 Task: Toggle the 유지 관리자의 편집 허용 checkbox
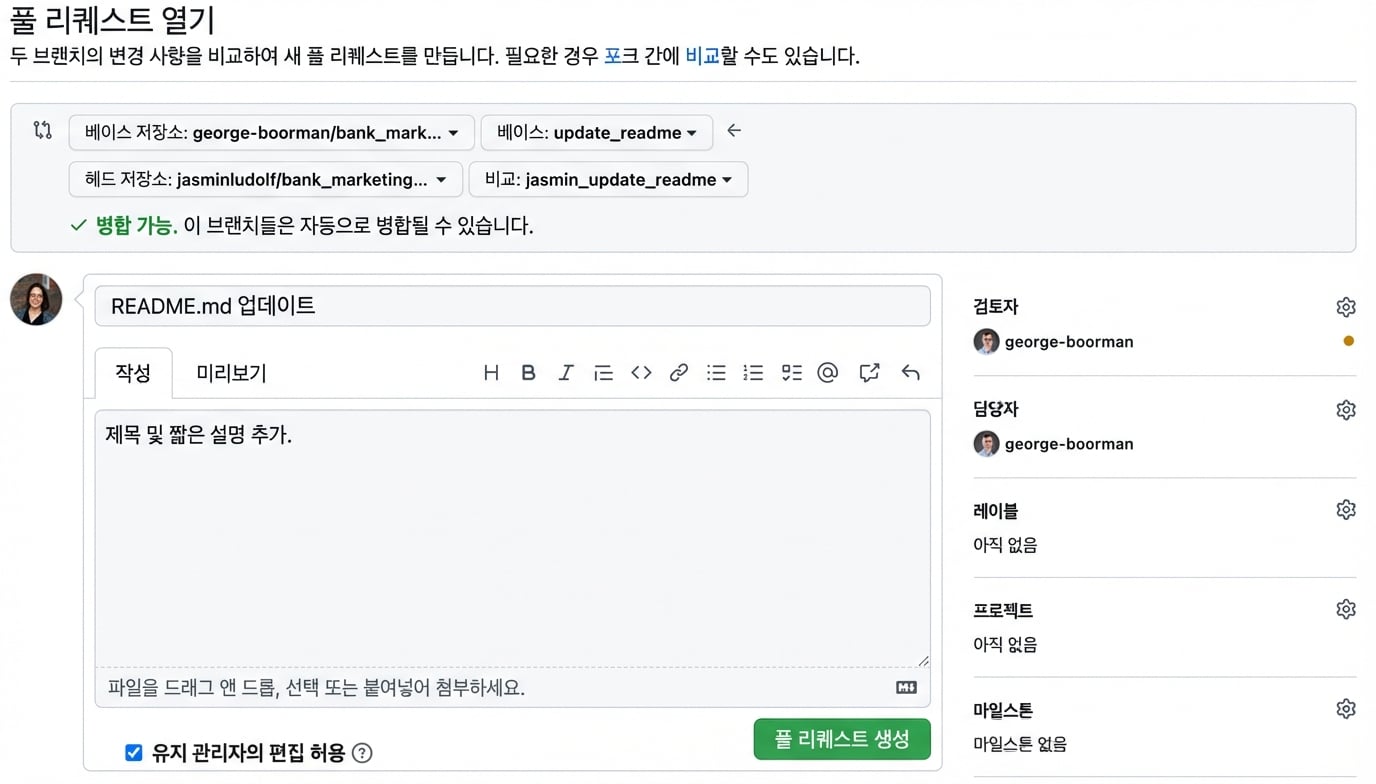133,753
